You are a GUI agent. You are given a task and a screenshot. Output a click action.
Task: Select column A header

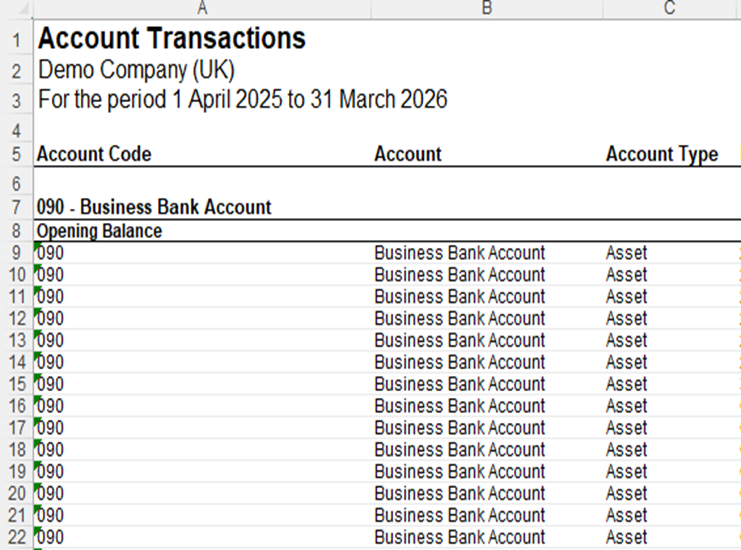coord(202,8)
